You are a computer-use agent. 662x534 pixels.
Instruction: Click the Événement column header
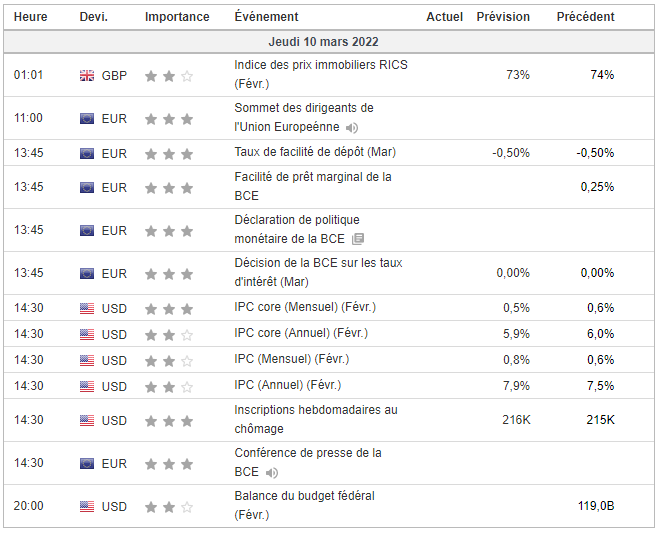pyautogui.click(x=266, y=17)
